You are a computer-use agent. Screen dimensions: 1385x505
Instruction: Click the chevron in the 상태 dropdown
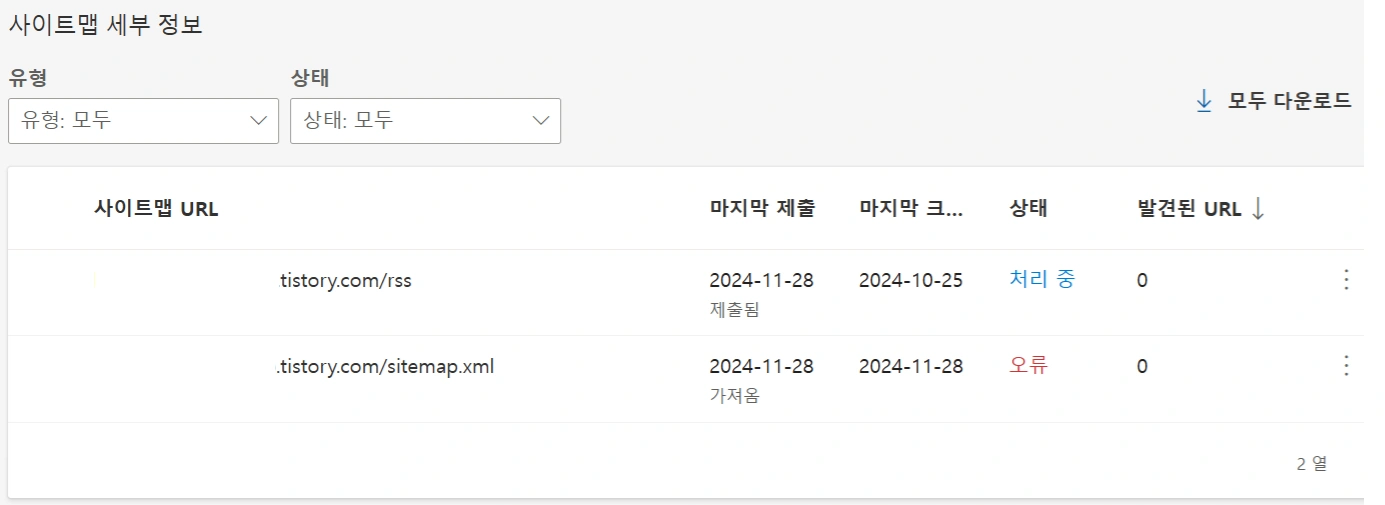coord(541,120)
